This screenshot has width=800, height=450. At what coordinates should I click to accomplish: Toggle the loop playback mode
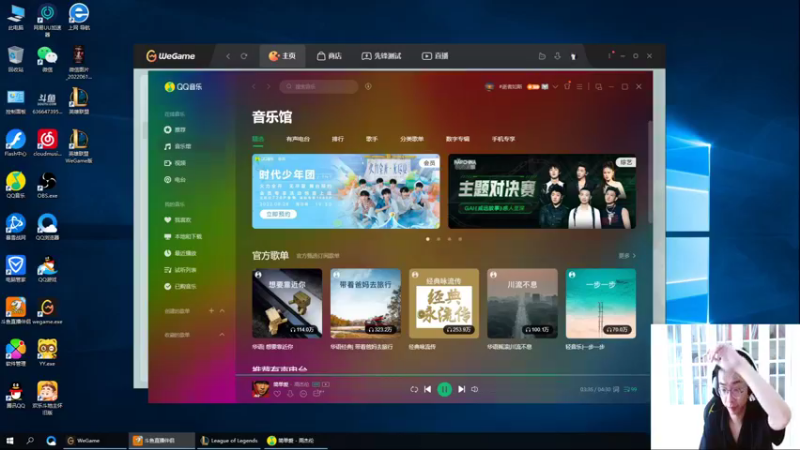[414, 389]
